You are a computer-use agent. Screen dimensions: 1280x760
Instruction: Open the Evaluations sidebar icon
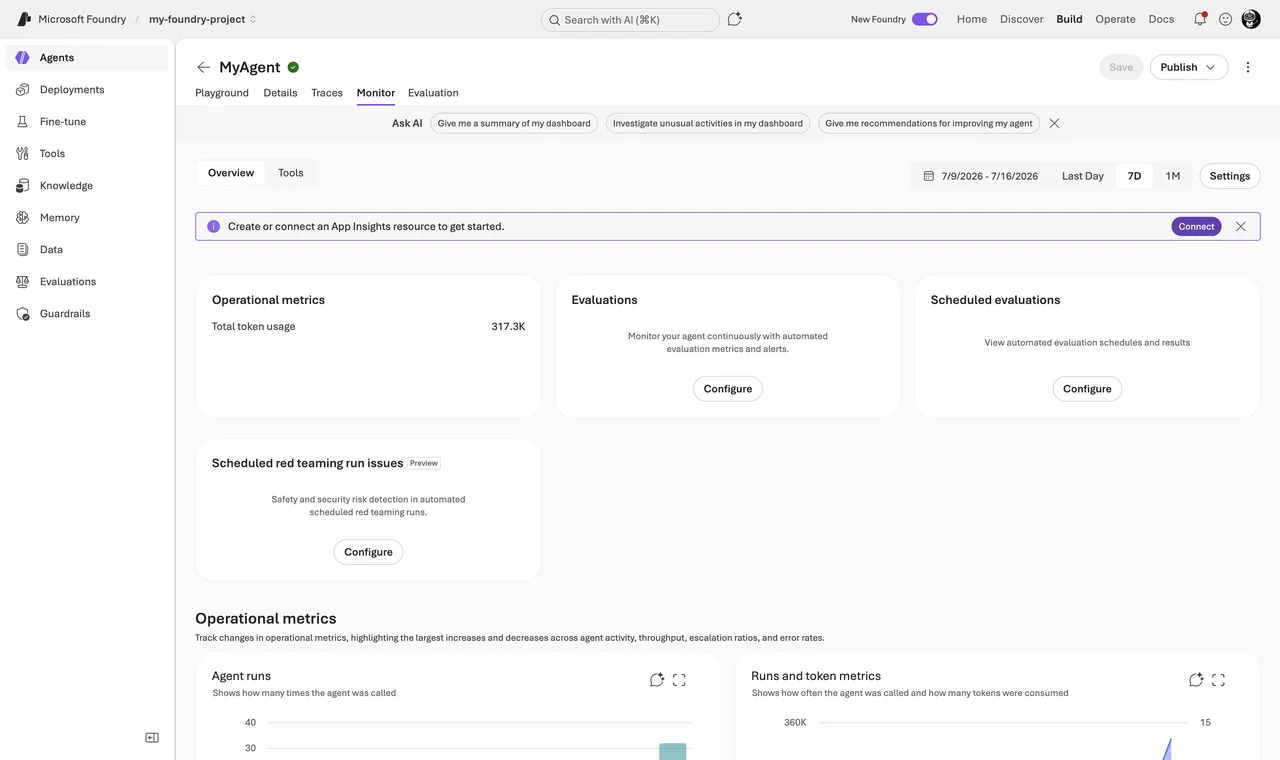(x=22, y=282)
